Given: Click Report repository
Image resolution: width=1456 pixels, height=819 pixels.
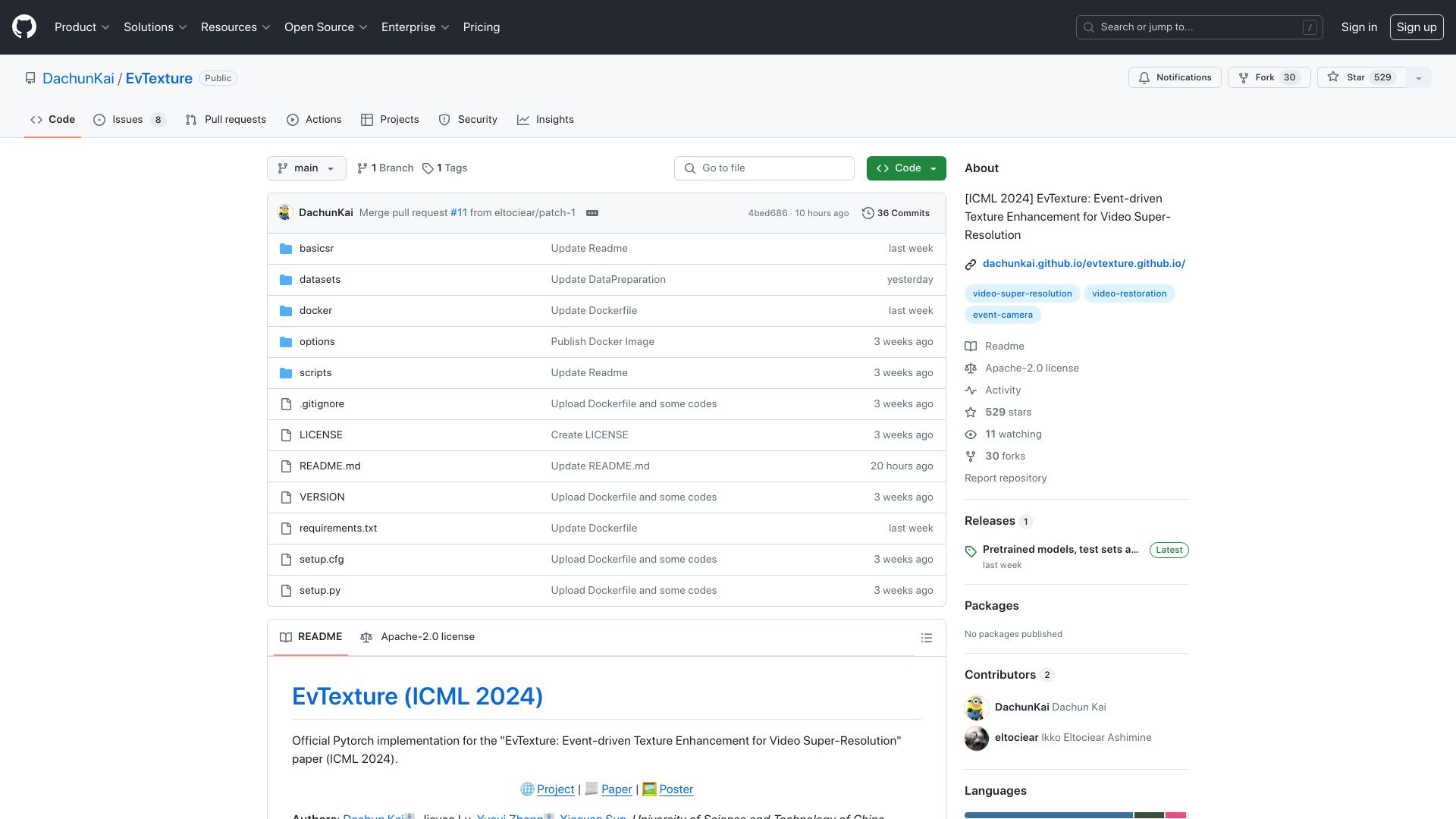Looking at the screenshot, I should (1006, 479).
